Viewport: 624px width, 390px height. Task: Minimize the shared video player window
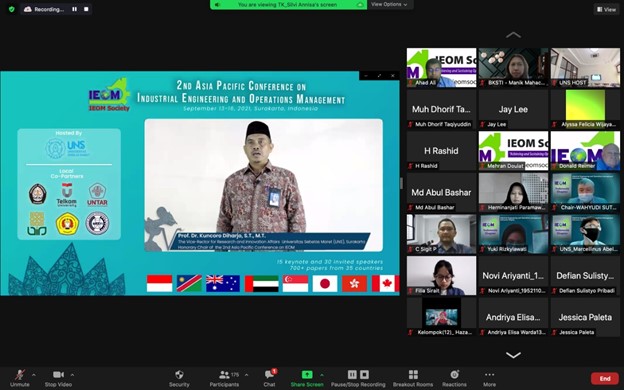coord(366,76)
